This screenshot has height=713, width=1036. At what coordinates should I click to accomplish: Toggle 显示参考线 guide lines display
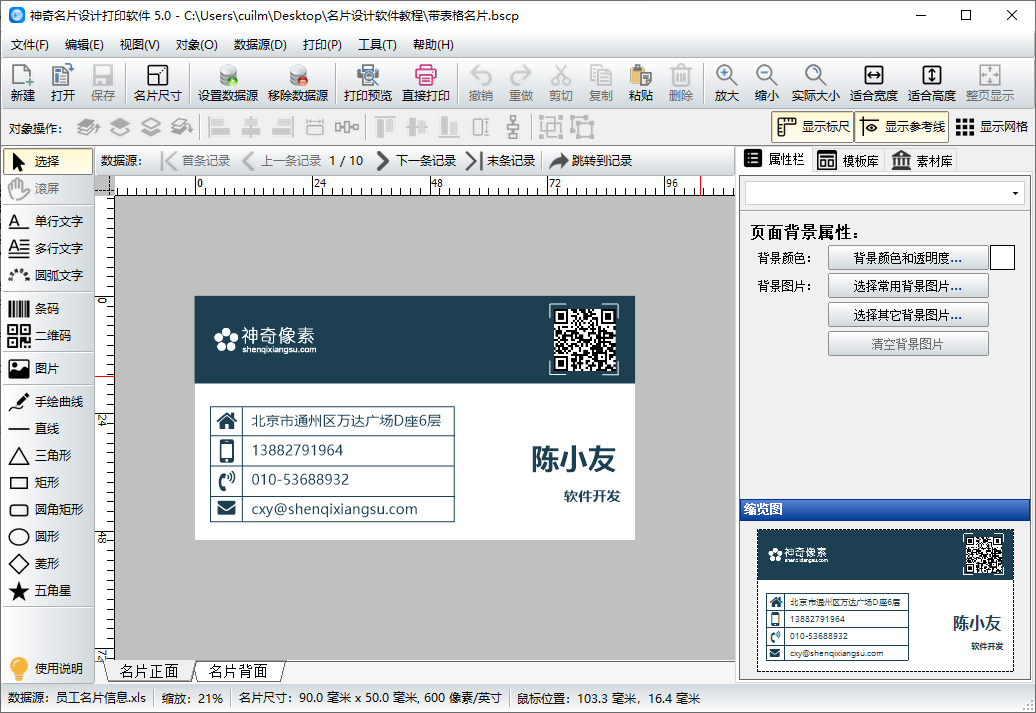tap(901, 126)
